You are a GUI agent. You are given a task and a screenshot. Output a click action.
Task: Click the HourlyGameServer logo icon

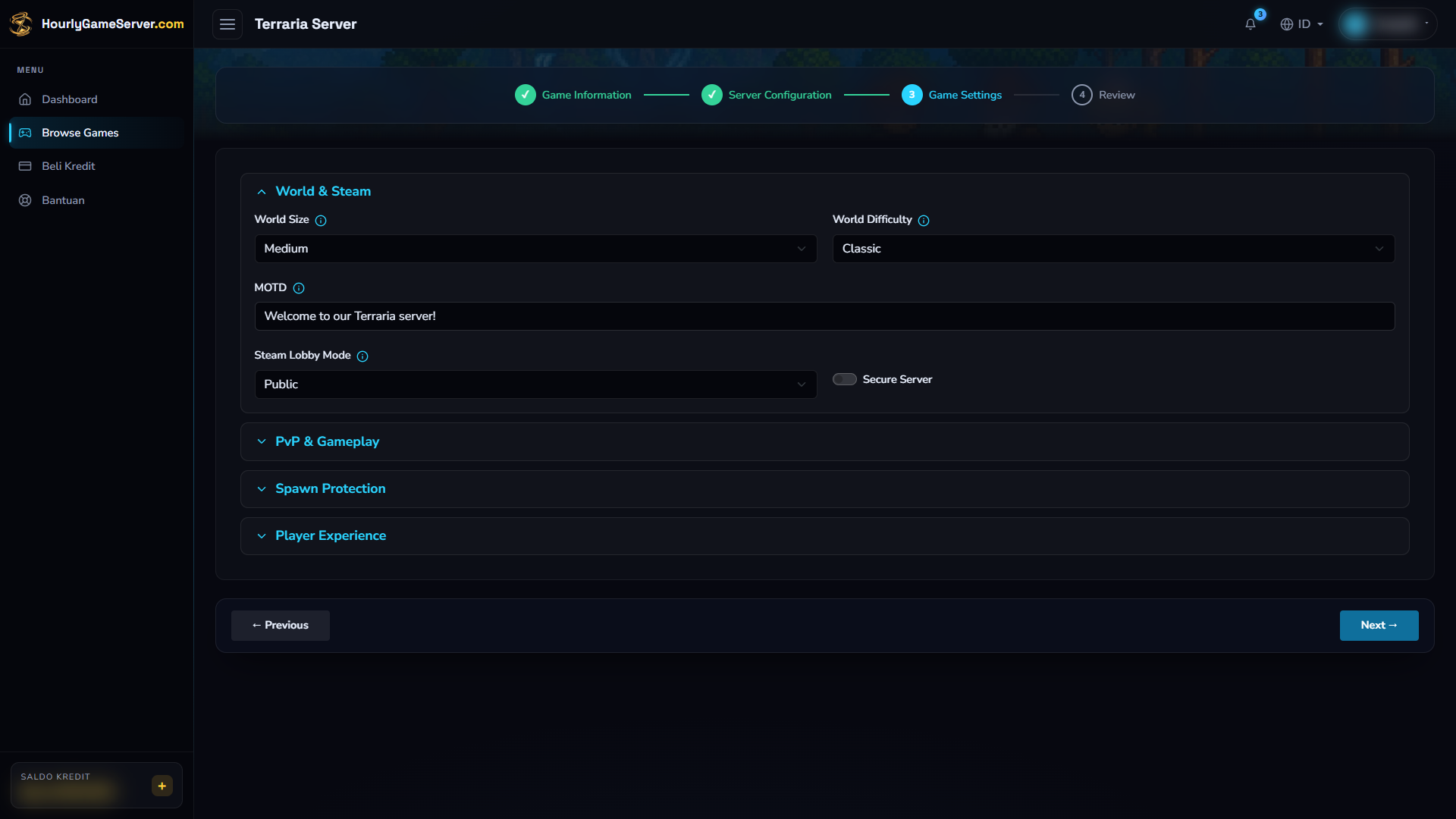click(21, 24)
